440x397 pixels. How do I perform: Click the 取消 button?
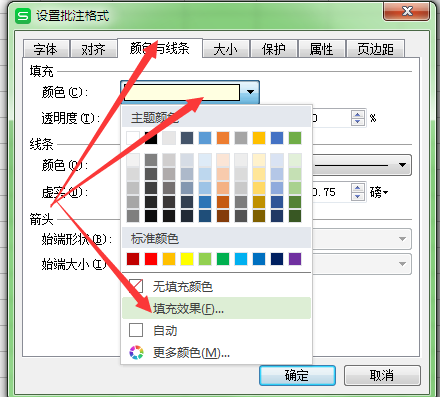[x=382, y=375]
